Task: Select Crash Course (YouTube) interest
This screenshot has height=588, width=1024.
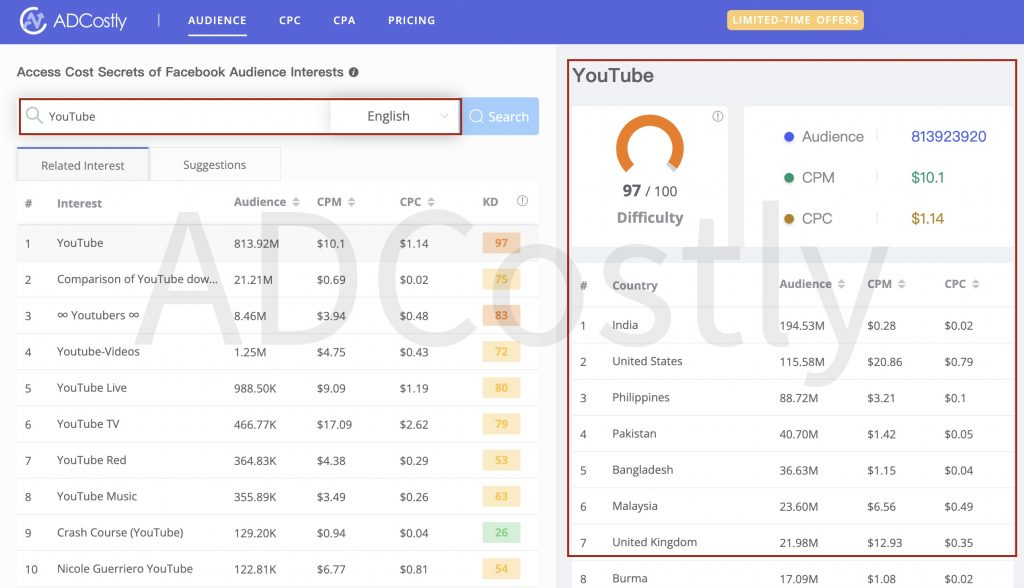Action: tap(278, 532)
